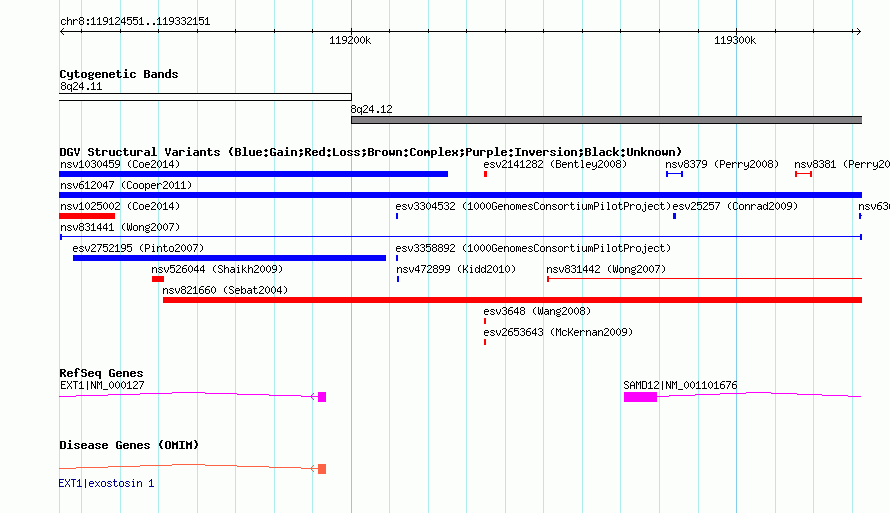Click the esv25257 (Conrad2009) label text
The width and height of the screenshot is (890, 513).
[735, 207]
